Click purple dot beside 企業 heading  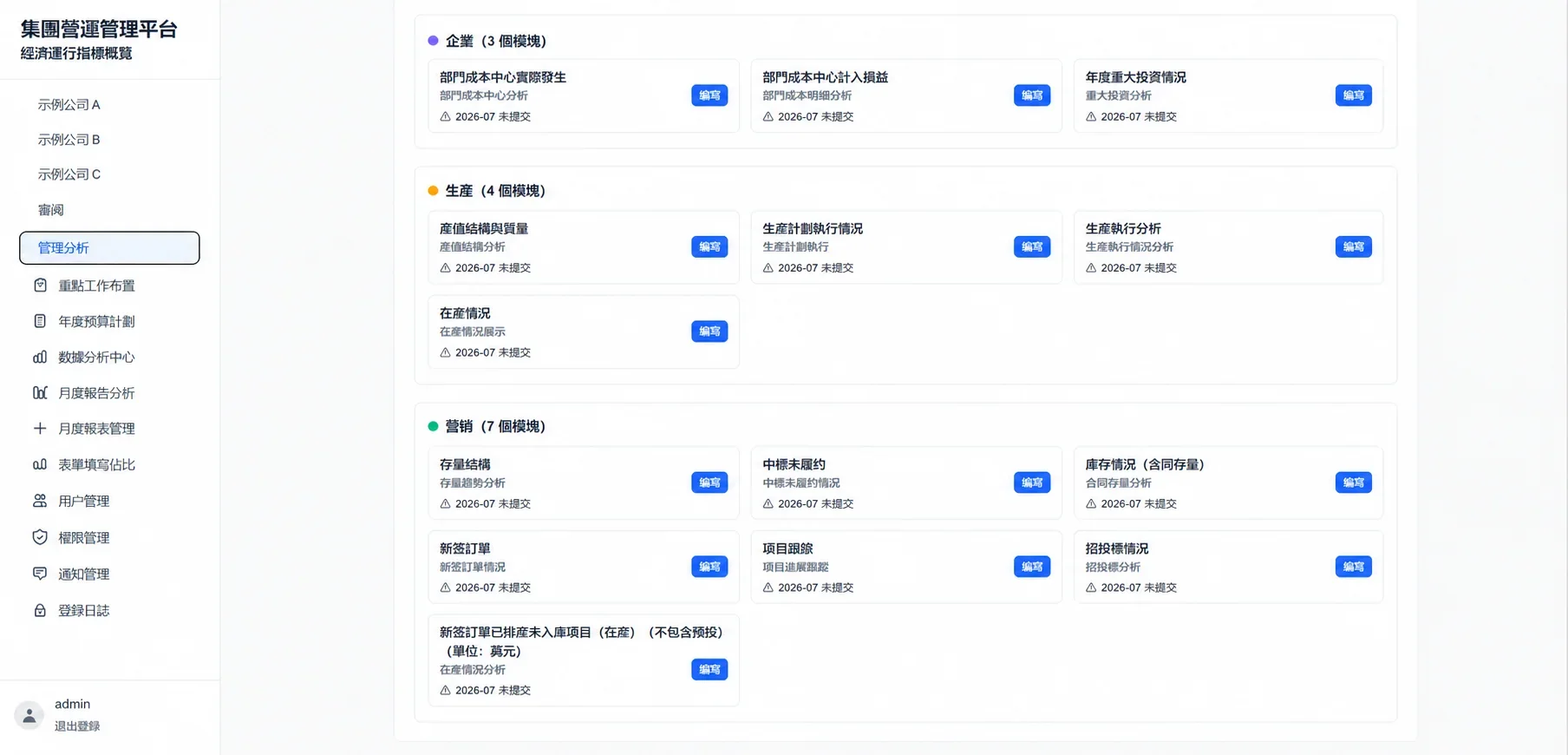click(433, 41)
